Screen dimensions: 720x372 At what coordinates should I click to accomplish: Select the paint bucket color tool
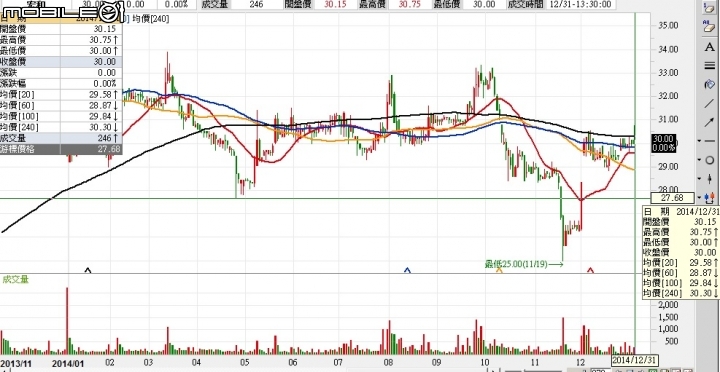click(709, 84)
